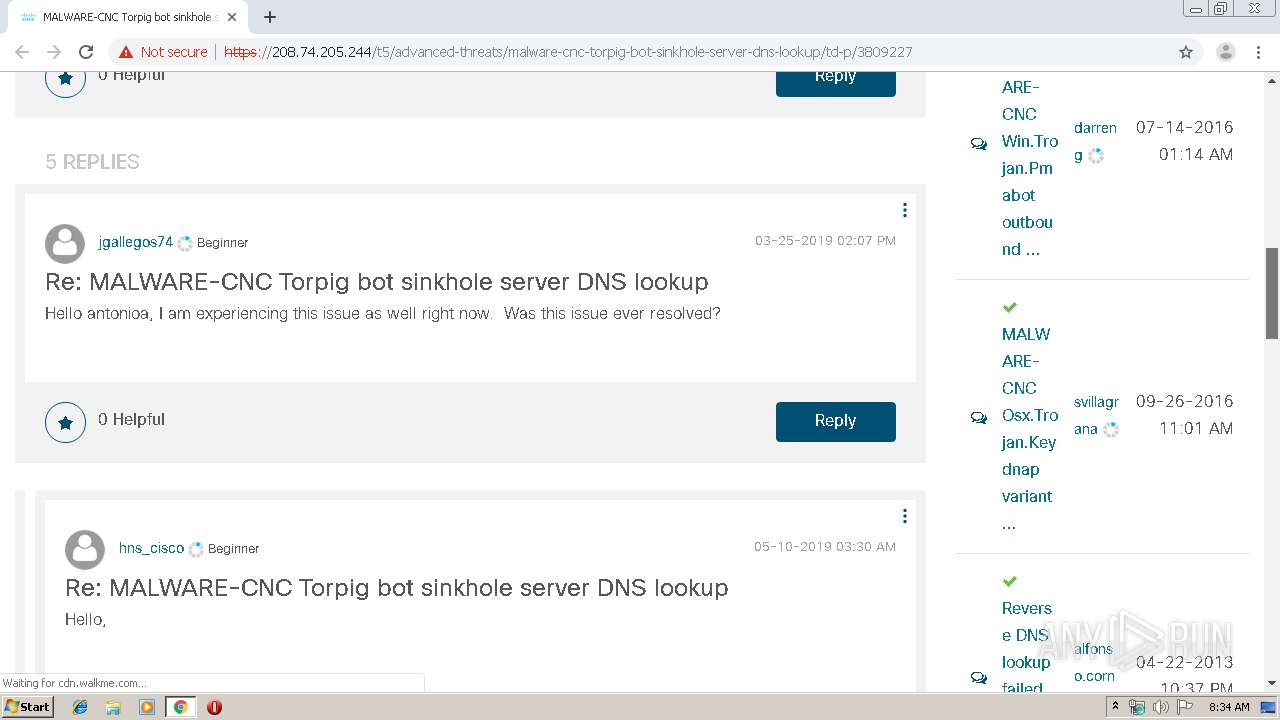1280x720 pixels.
Task: Click Reply under jgallegos74's post
Action: pyautogui.click(x=835, y=421)
